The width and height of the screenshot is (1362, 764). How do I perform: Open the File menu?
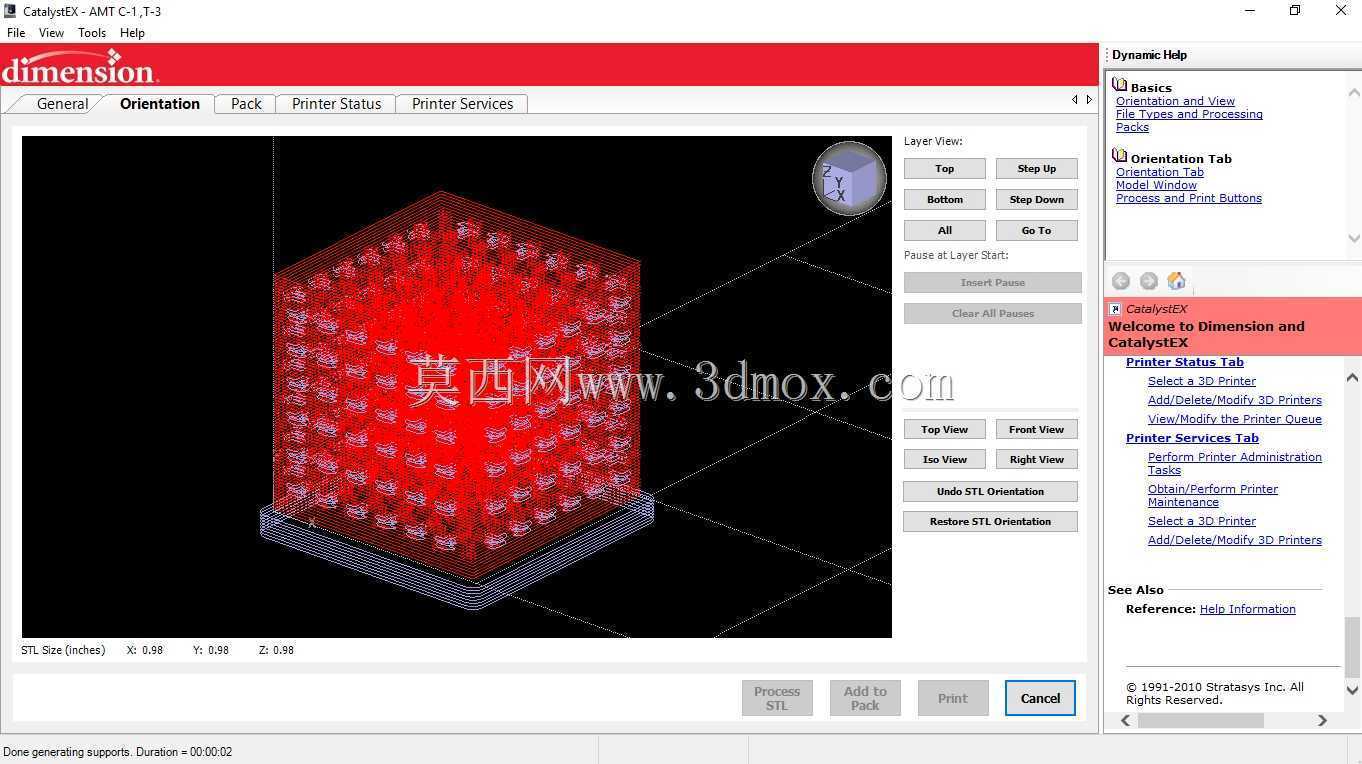(16, 33)
